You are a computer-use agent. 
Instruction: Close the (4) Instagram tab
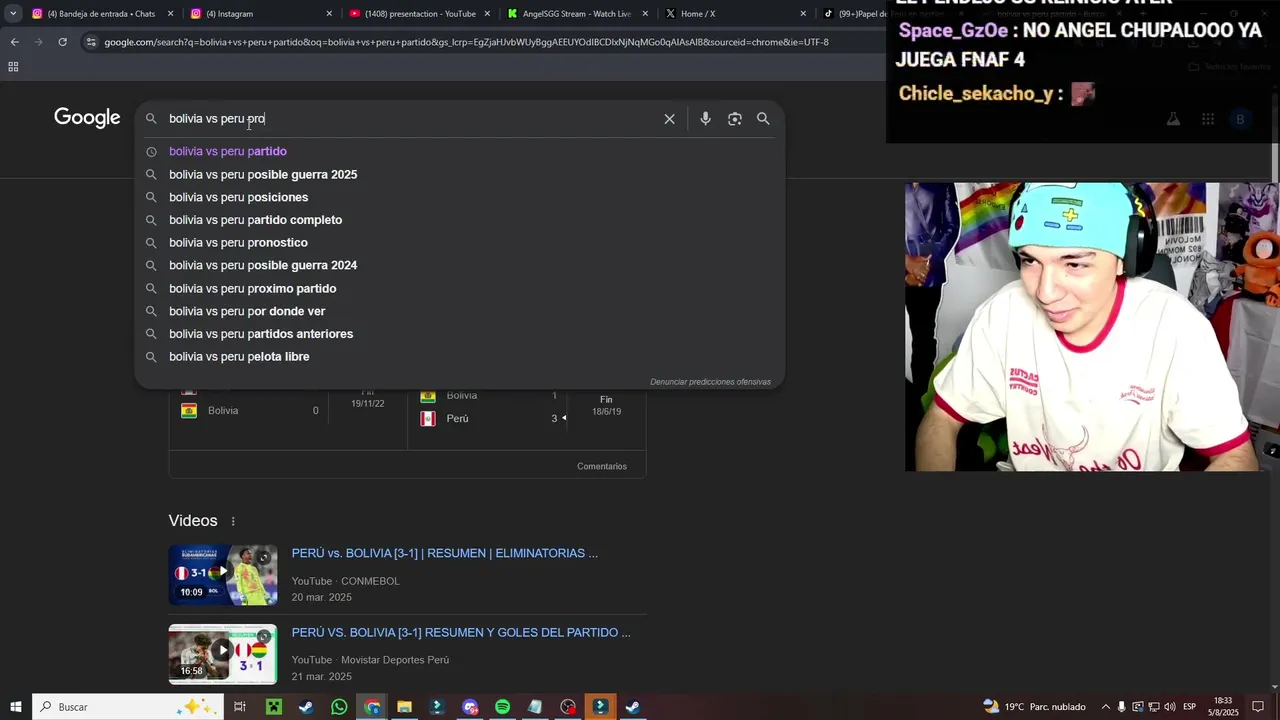tap(329, 14)
